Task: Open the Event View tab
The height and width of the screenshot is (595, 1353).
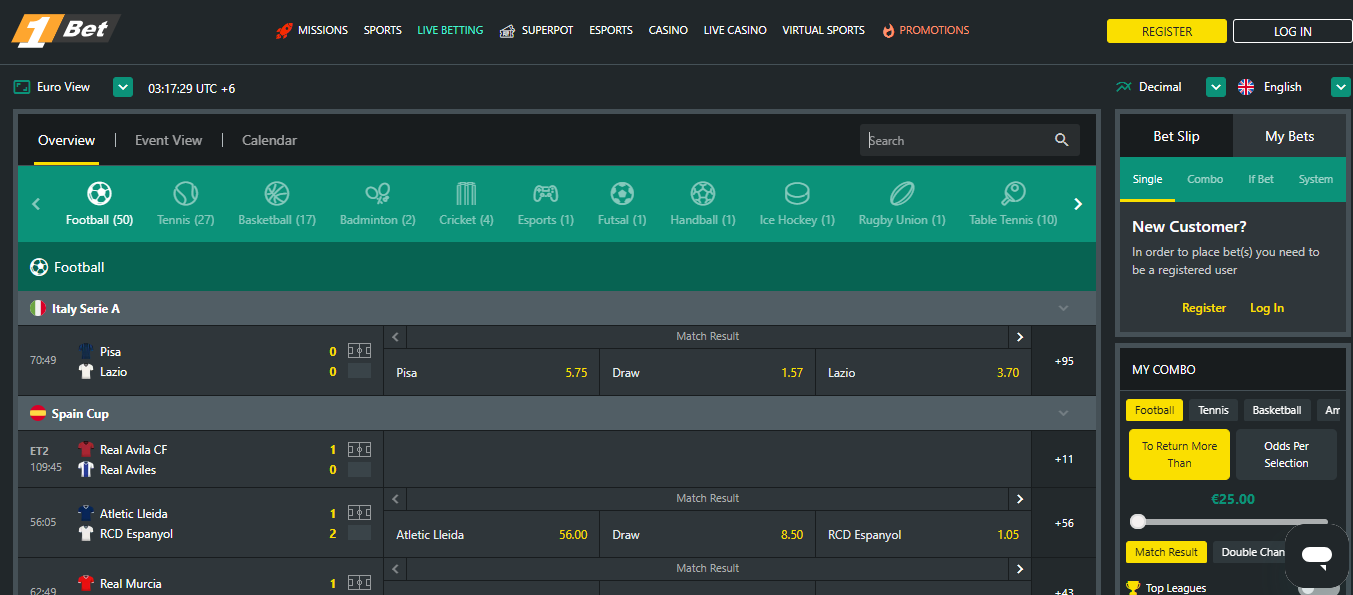Action: [x=167, y=140]
